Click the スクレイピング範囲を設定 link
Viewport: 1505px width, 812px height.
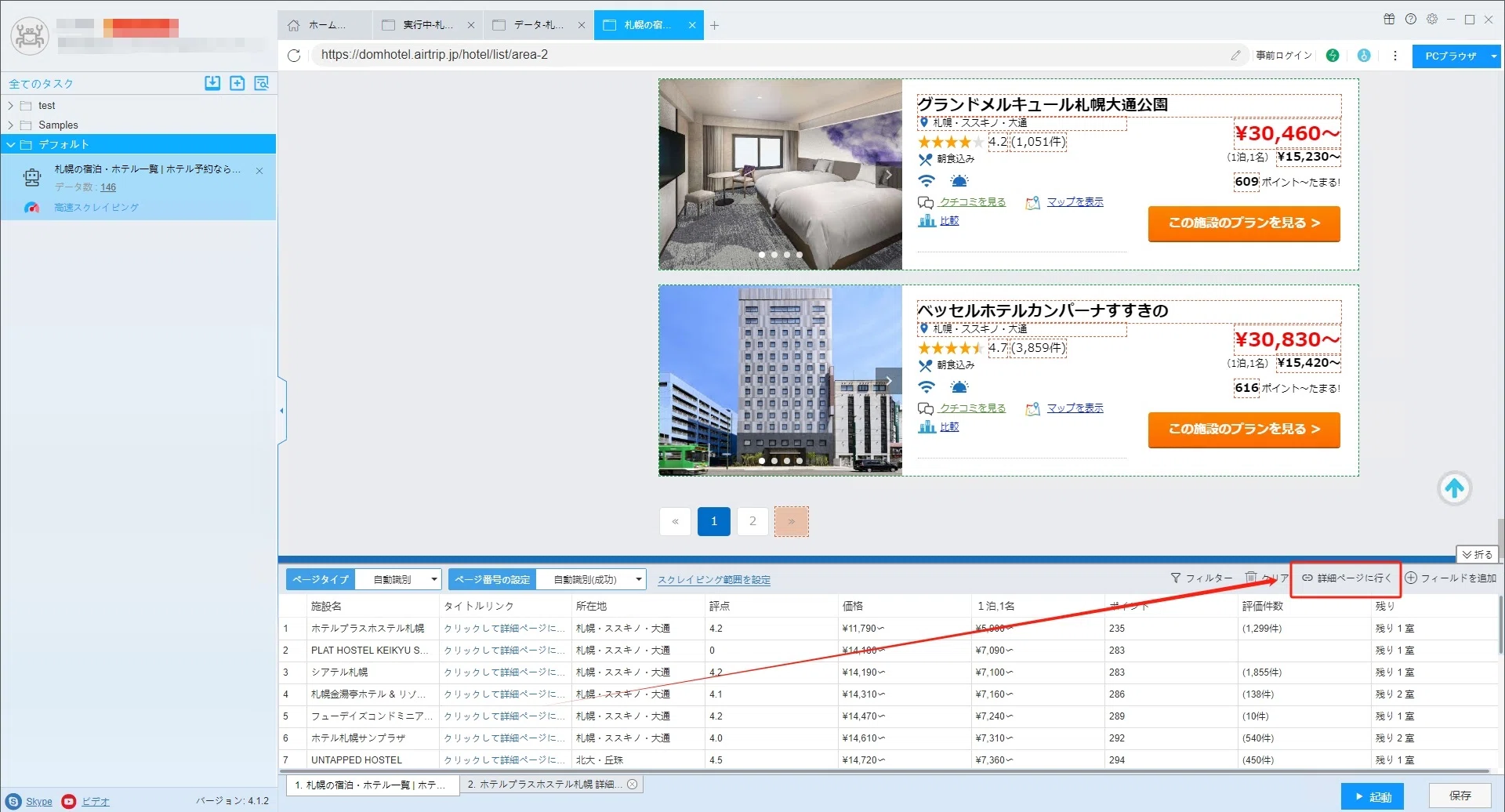tap(714, 580)
